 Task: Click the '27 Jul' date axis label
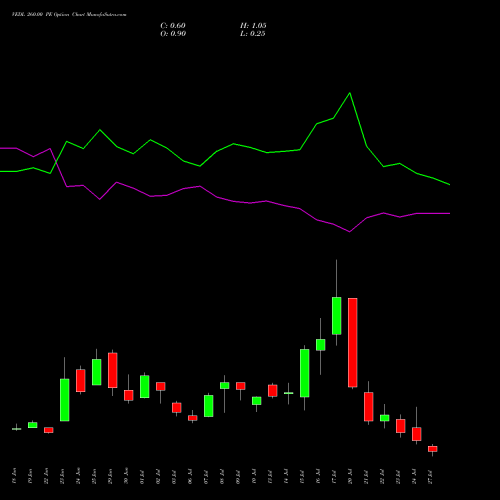430,476
